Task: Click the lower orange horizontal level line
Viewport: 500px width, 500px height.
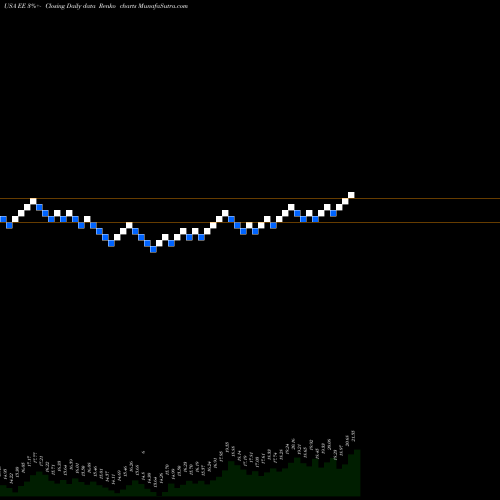Action: click(x=250, y=222)
